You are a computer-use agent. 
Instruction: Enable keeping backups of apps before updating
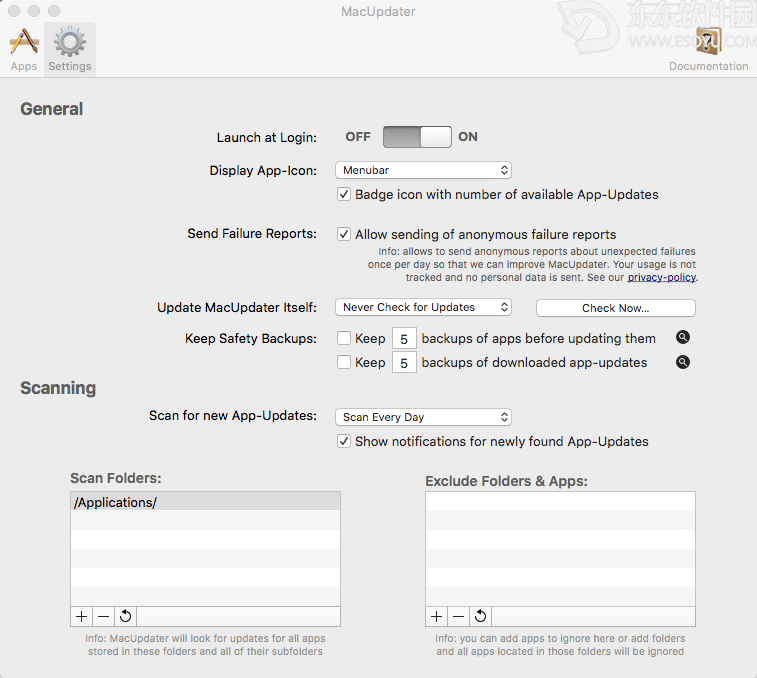click(x=344, y=338)
